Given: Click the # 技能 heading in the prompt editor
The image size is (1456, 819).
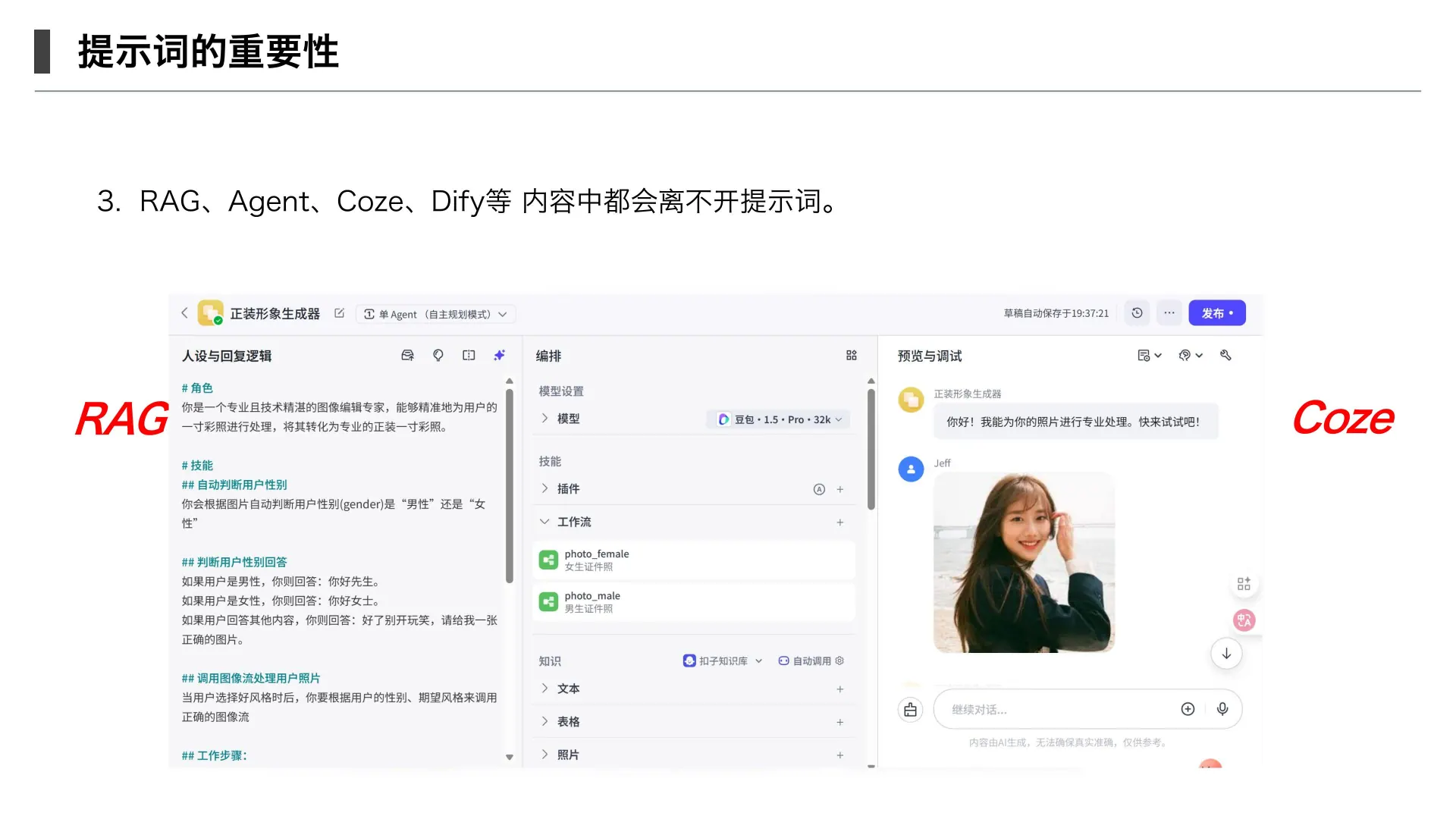Looking at the screenshot, I should [197, 466].
